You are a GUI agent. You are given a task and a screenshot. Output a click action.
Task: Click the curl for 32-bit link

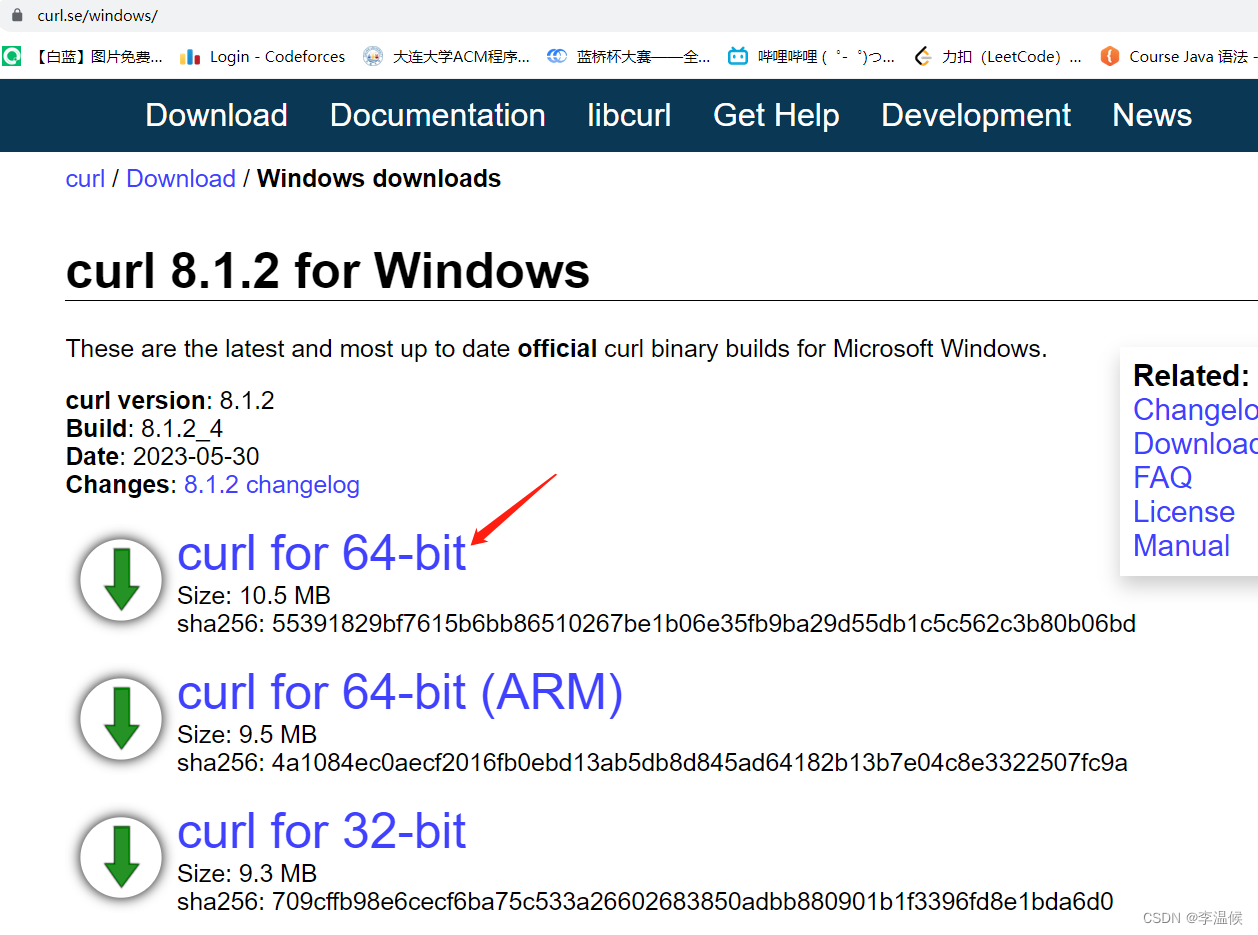[x=322, y=831]
